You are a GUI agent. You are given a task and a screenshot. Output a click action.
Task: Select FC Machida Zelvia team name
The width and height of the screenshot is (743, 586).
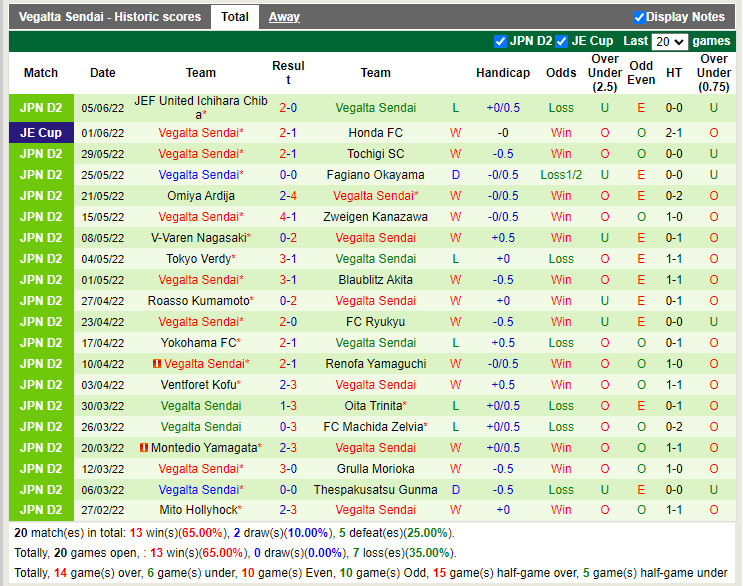374,427
